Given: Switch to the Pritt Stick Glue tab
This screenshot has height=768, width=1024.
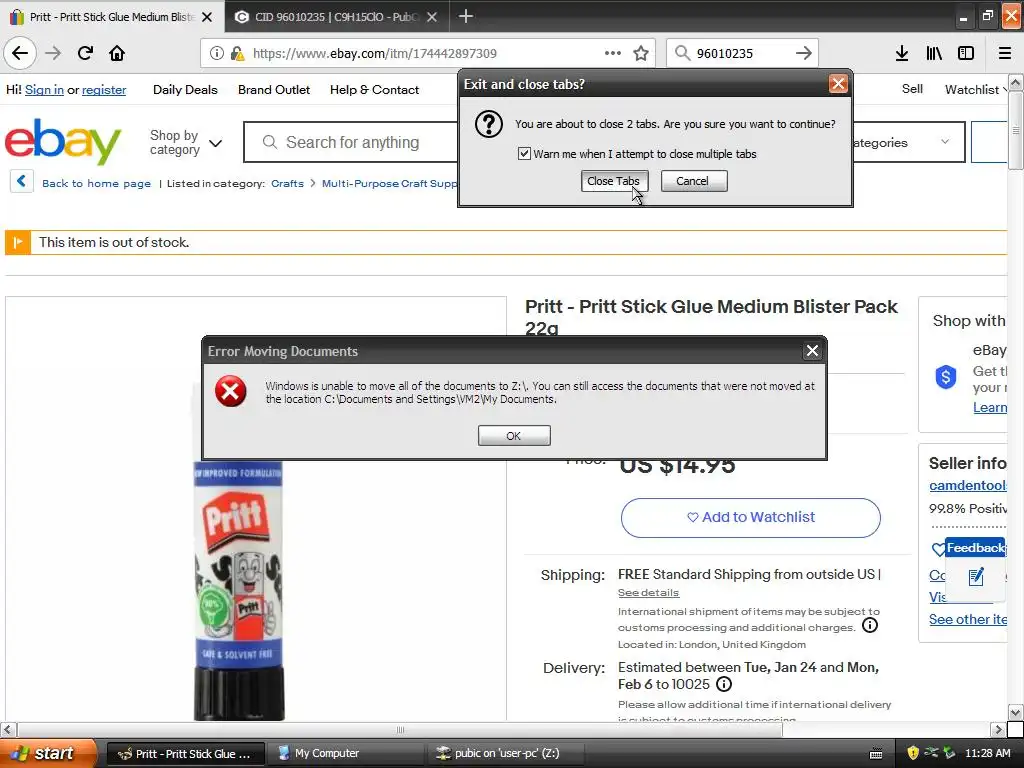Looking at the screenshot, I should (112, 17).
